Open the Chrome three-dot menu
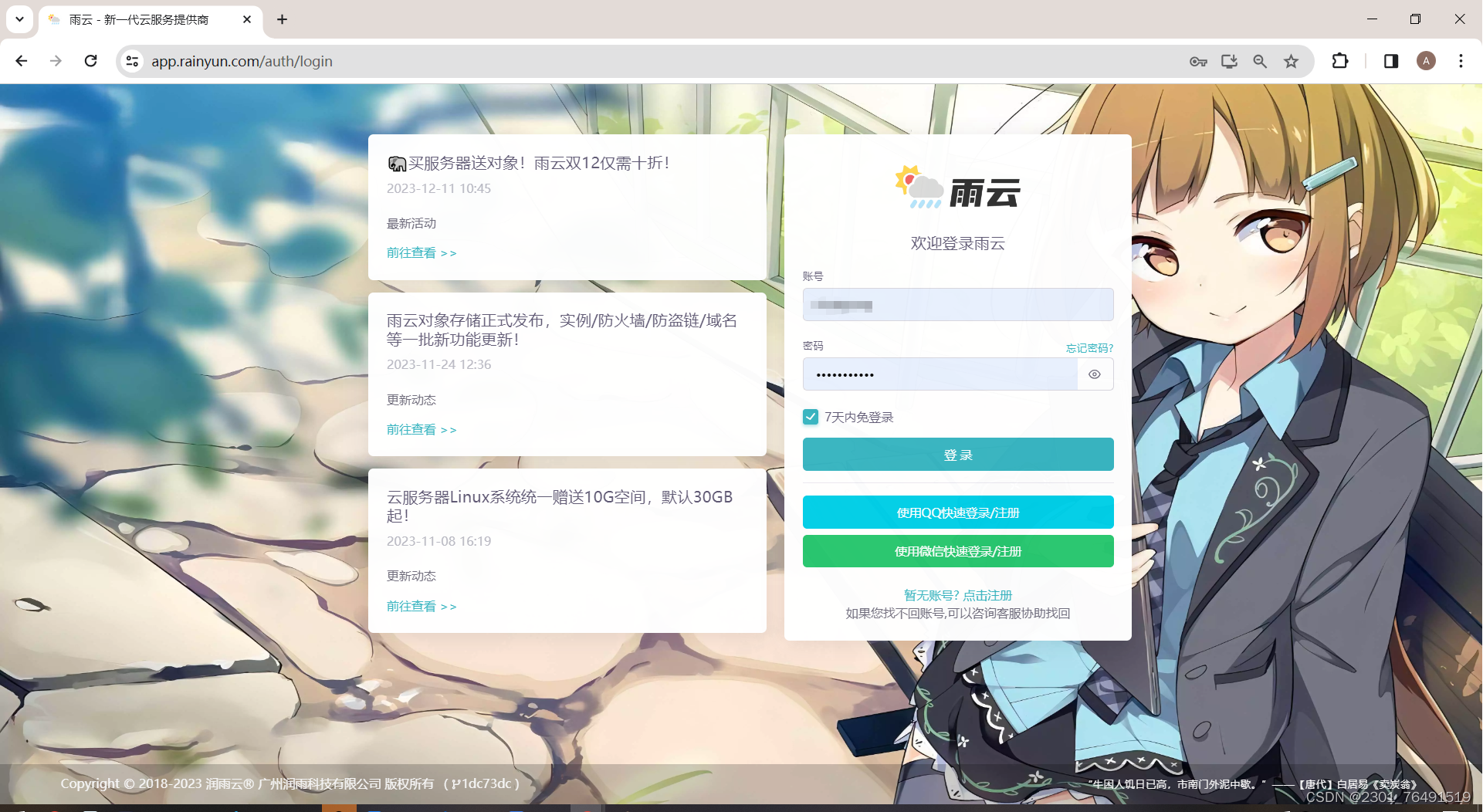Viewport: 1483px width, 812px height. click(1461, 61)
